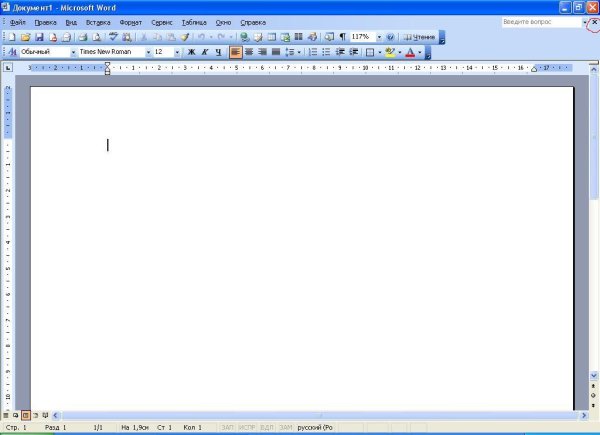Save the document with the floppy icon
Screen dimensions: 600x435
39,37
